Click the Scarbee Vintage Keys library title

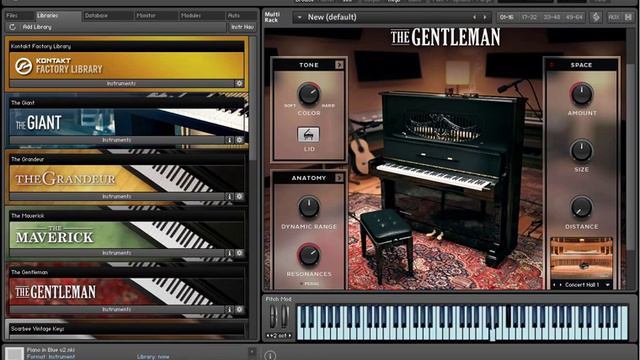[x=38, y=329]
